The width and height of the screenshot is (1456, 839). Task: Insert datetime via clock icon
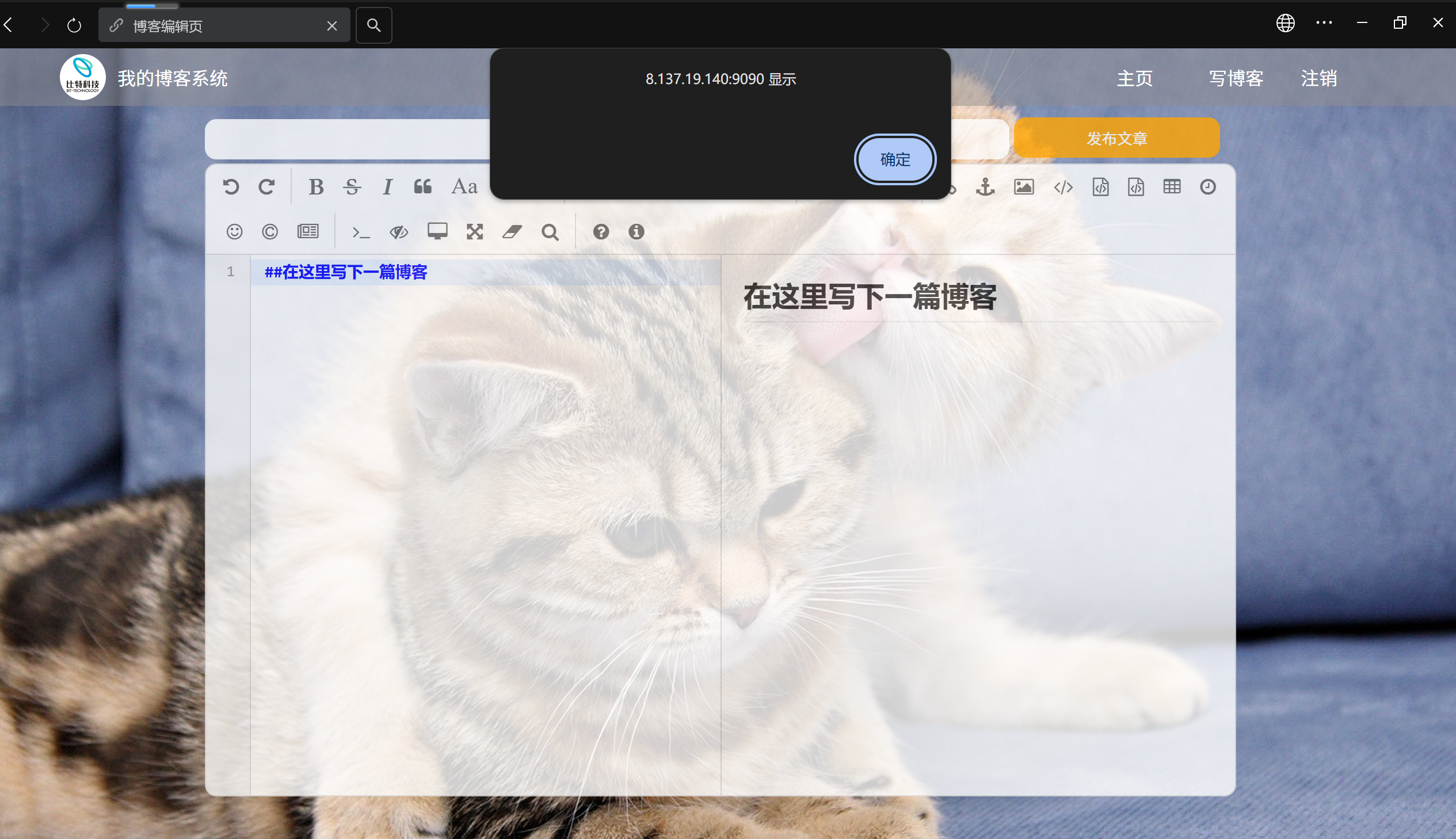[x=1207, y=186]
